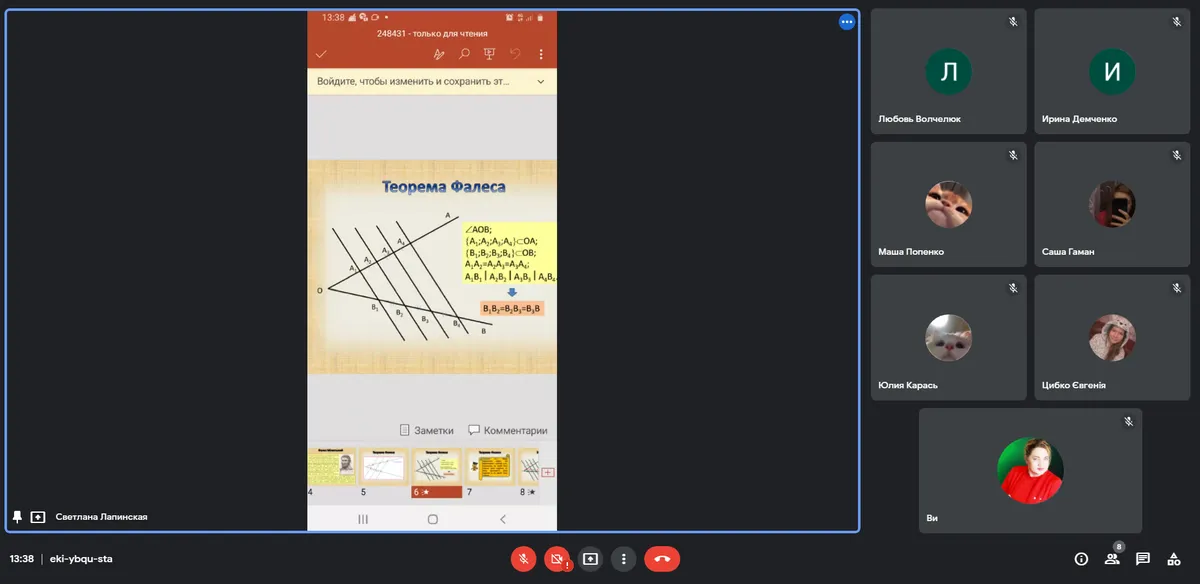Tap the Android recent apps button

click(363, 519)
